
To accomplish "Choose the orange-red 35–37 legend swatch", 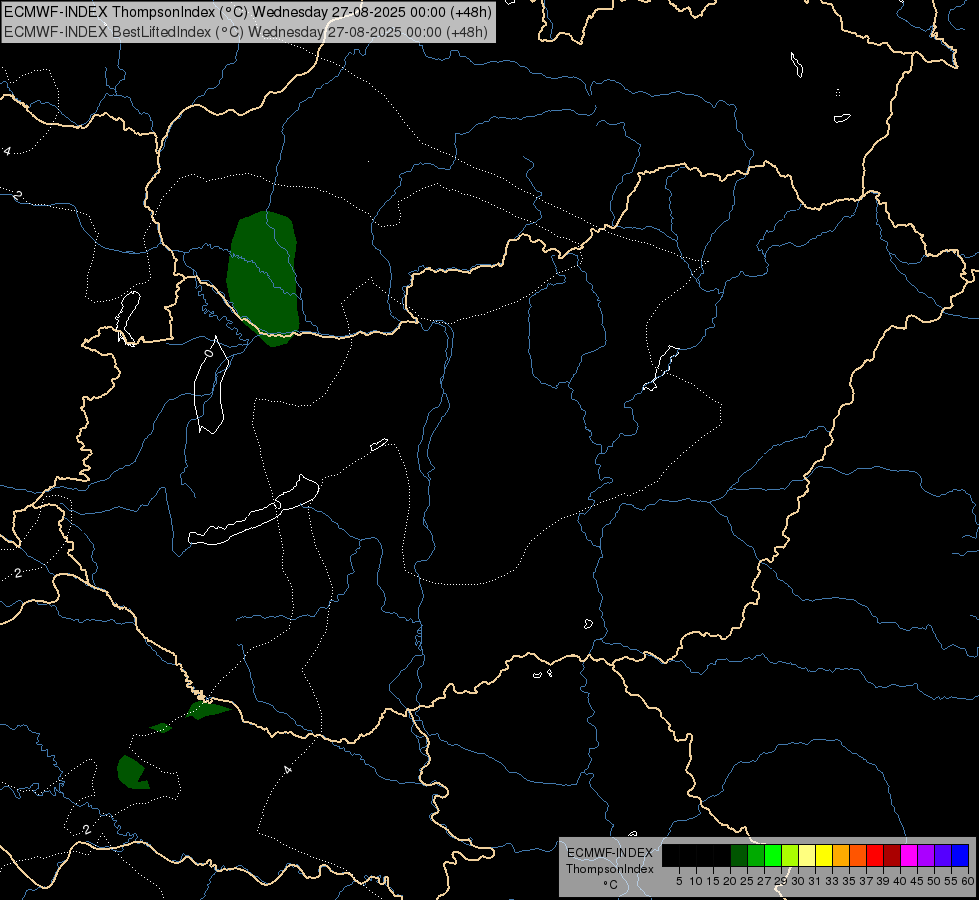I will [858, 855].
